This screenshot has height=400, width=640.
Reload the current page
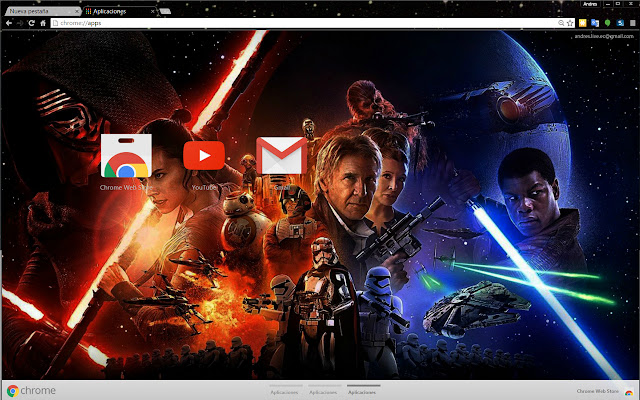[x=31, y=23]
